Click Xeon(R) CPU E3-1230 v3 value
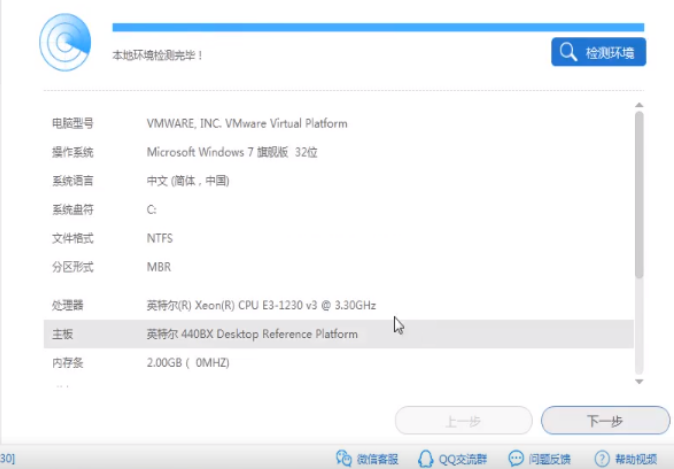Viewport: 674px width, 469px height. (x=261, y=305)
